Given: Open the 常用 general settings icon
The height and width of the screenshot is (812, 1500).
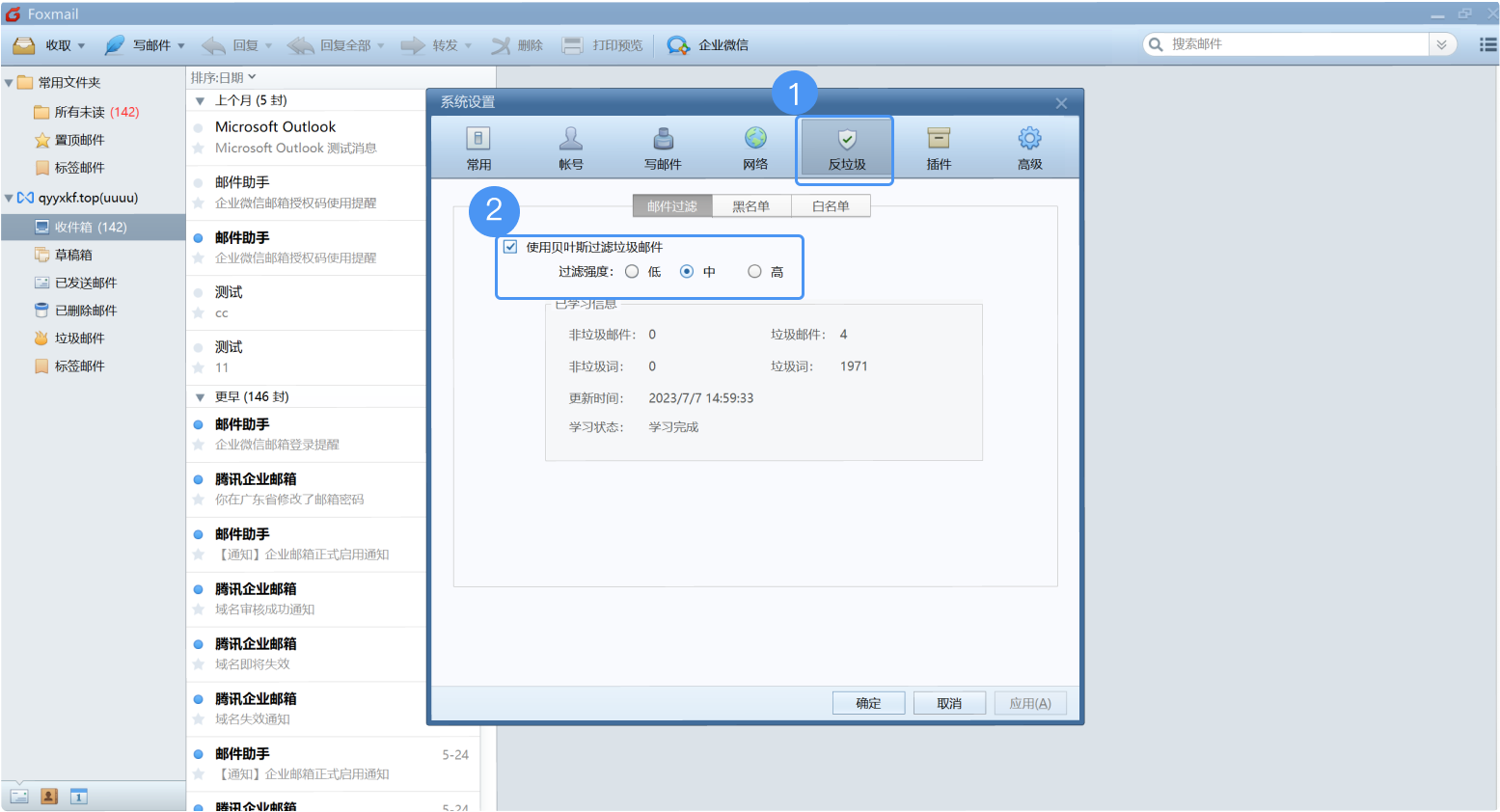Looking at the screenshot, I should point(478,139).
